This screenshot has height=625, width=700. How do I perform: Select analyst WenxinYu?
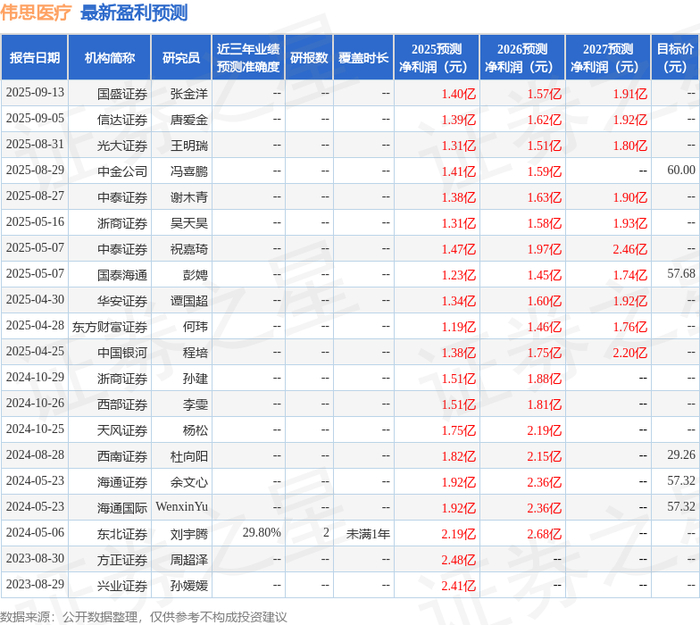point(182,507)
